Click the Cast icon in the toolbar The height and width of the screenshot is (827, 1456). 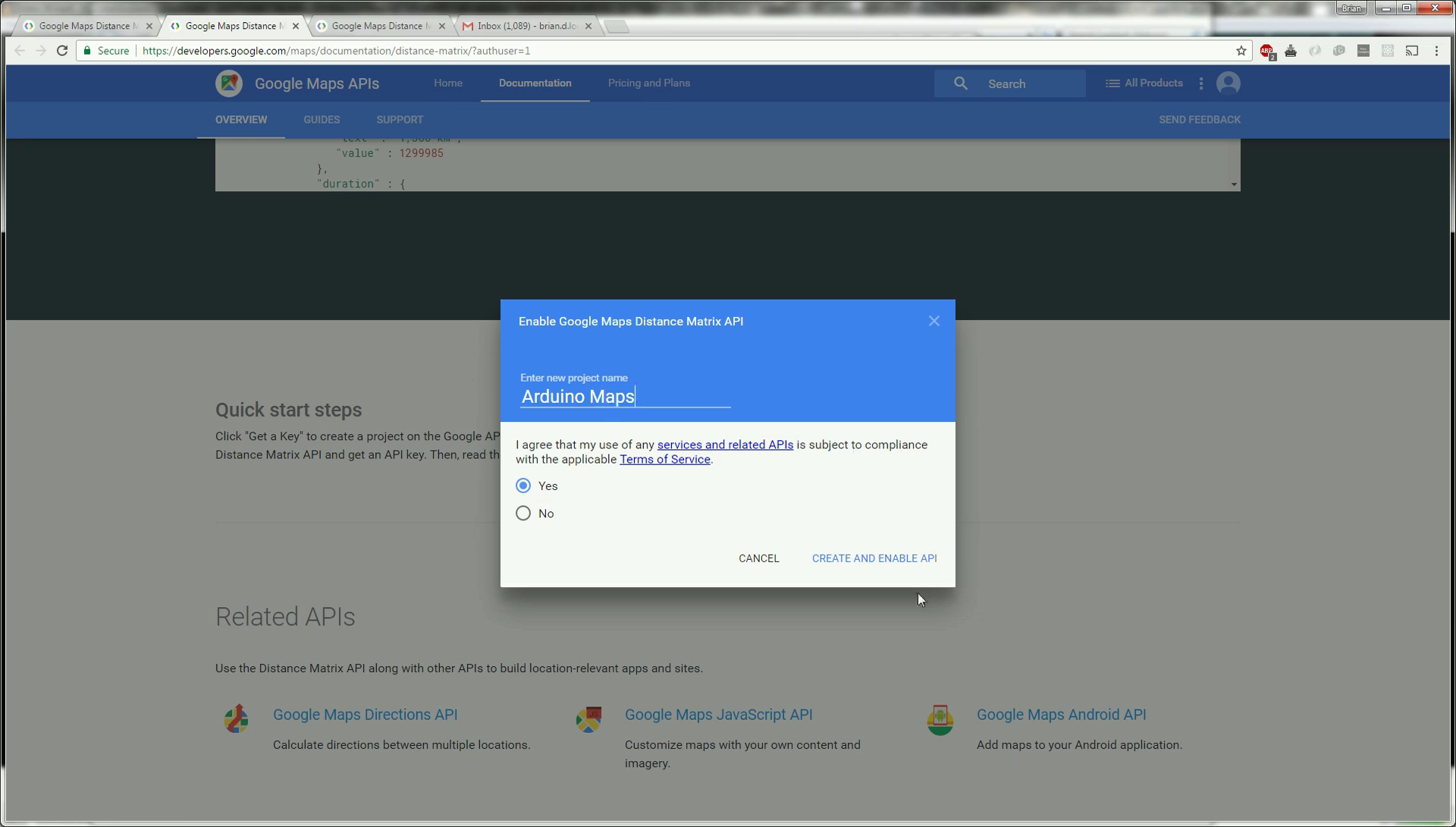[1411, 51]
